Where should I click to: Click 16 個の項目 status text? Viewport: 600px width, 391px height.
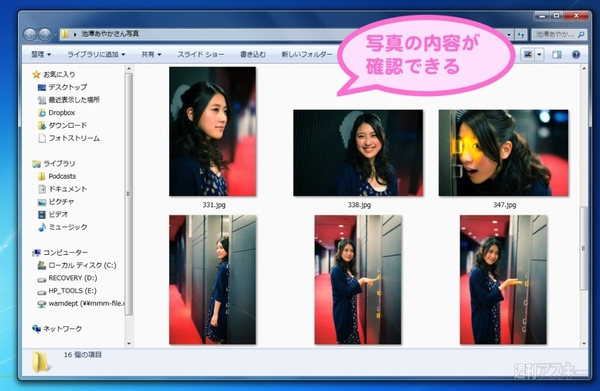click(83, 355)
